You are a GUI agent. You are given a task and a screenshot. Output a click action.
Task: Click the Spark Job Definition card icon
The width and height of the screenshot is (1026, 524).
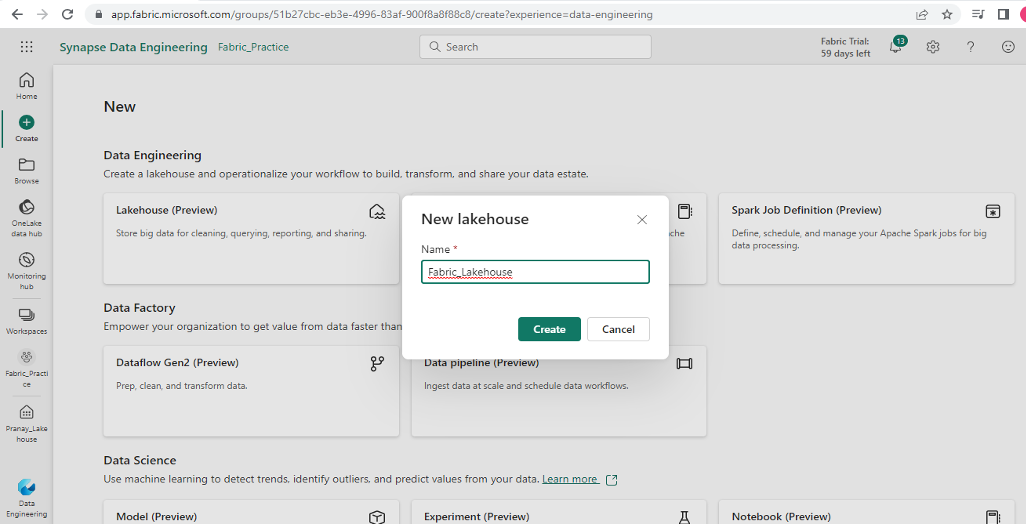pos(993,211)
